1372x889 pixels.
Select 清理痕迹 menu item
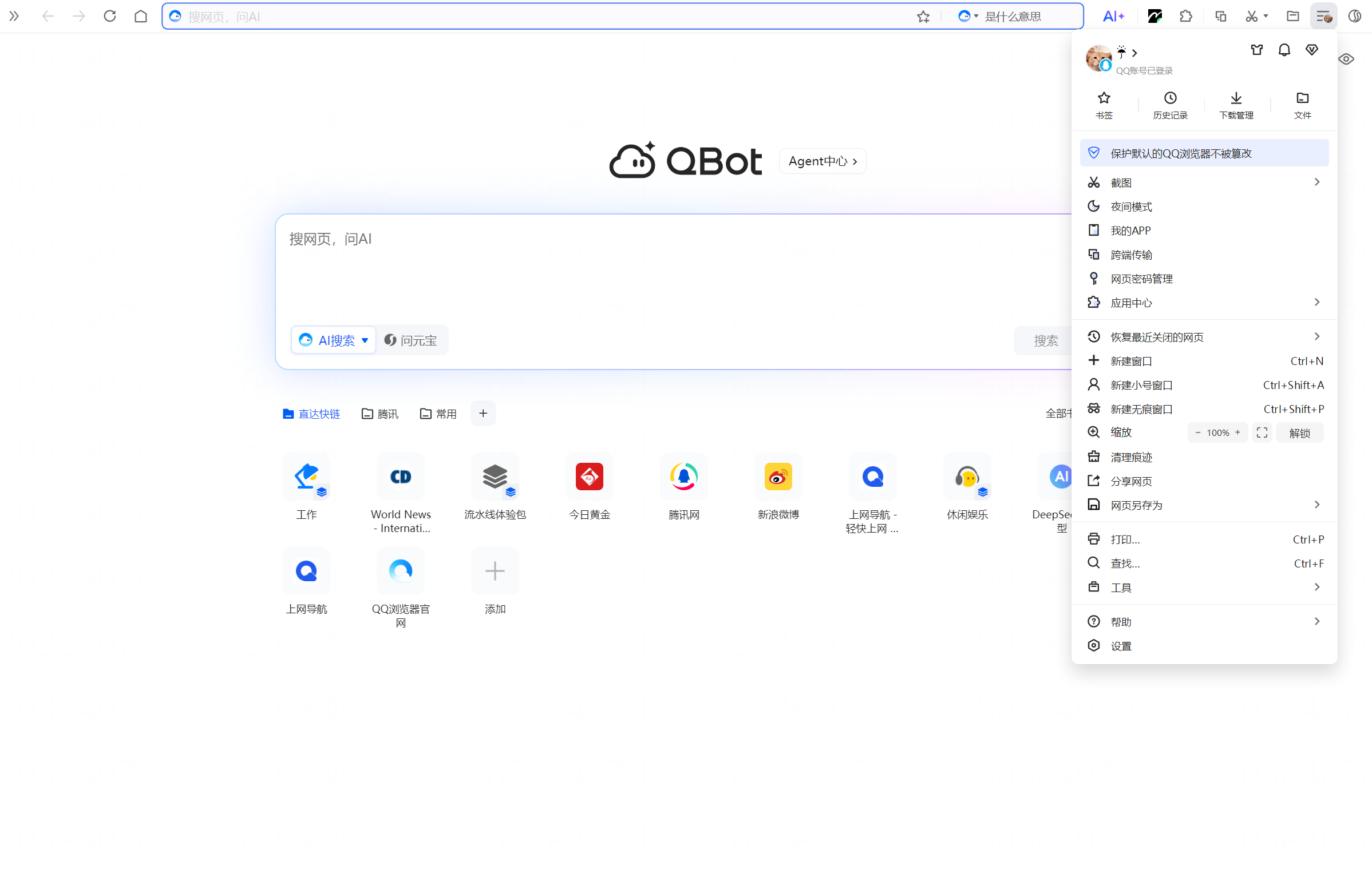click(1204, 457)
